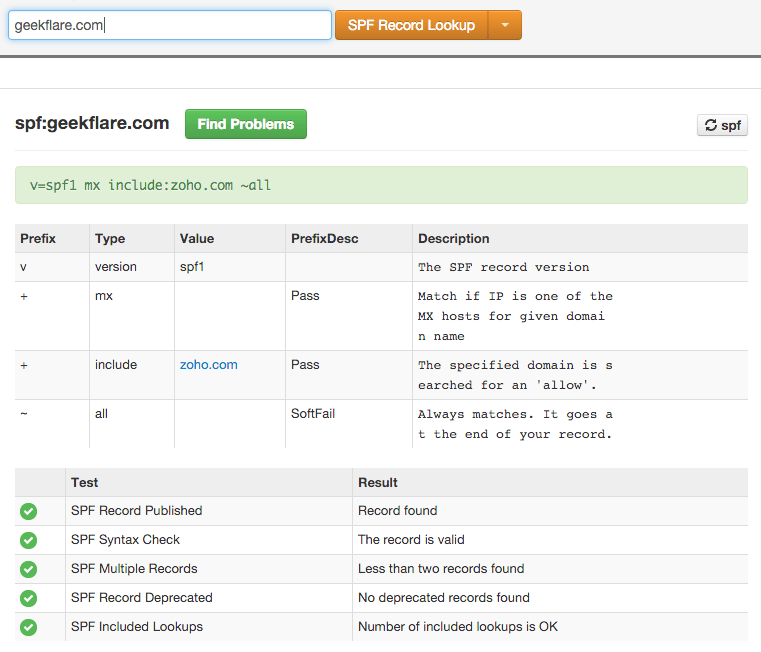Viewport: 761px width, 652px height.
Task: Click into the domain input field with geekflare.com
Action: coord(170,25)
